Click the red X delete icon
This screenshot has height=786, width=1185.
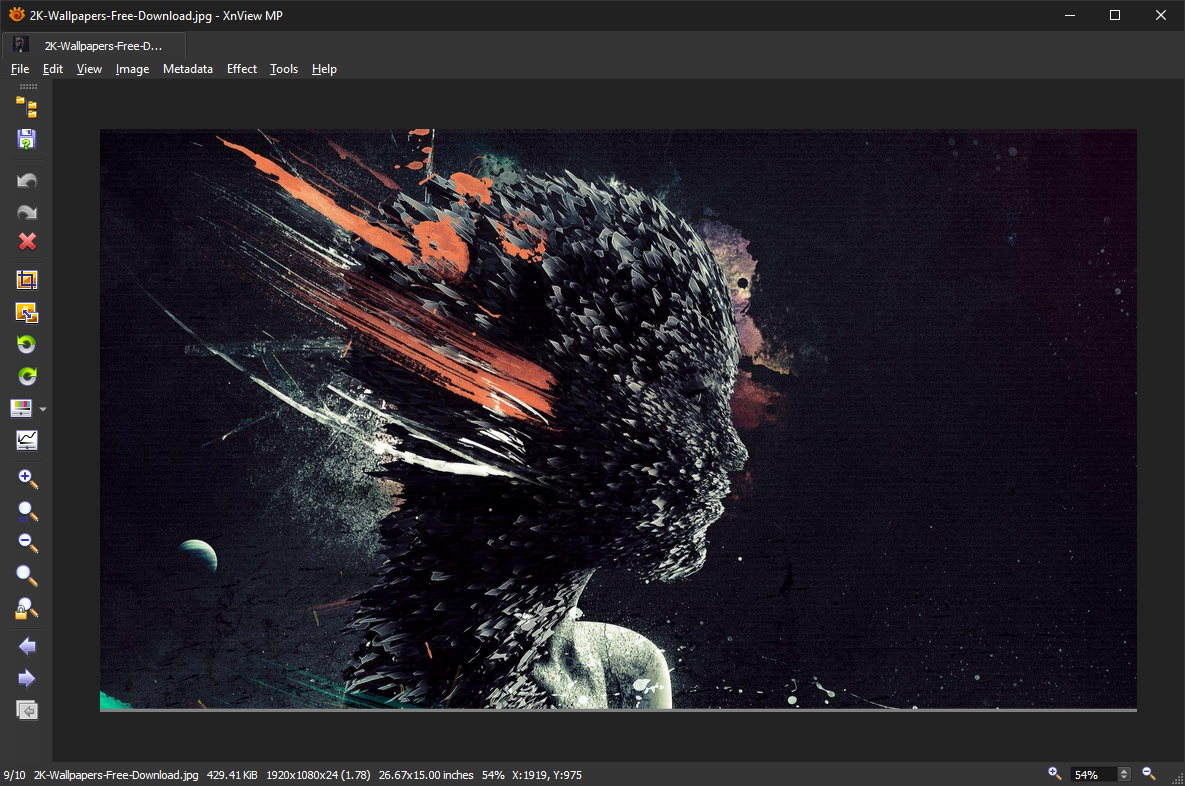point(27,242)
